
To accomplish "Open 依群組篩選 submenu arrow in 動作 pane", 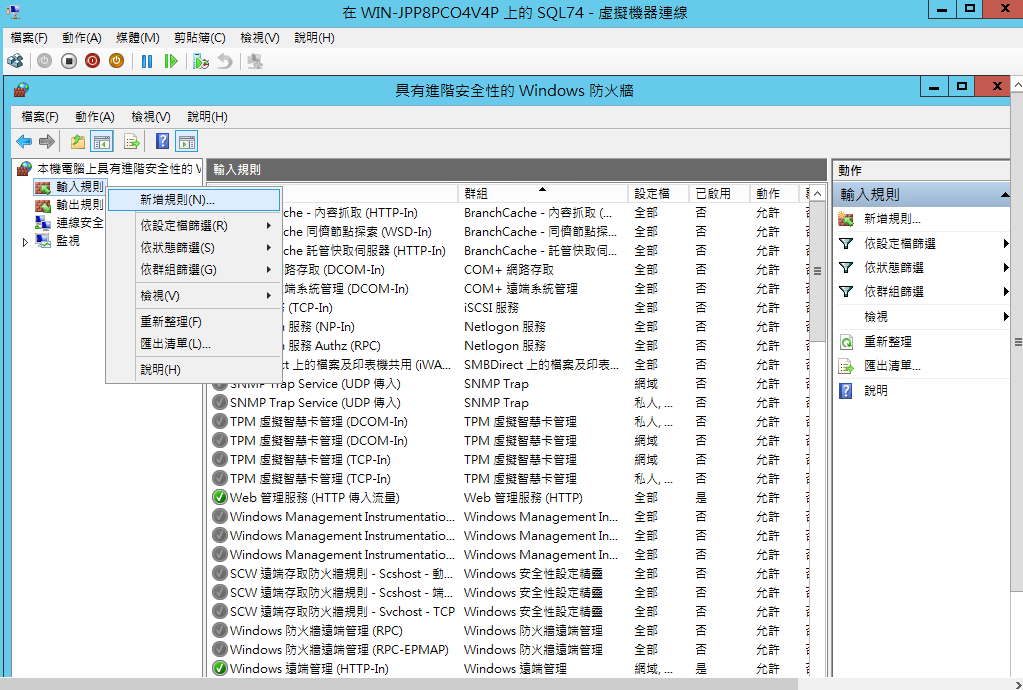I will pyautogui.click(x=1005, y=292).
